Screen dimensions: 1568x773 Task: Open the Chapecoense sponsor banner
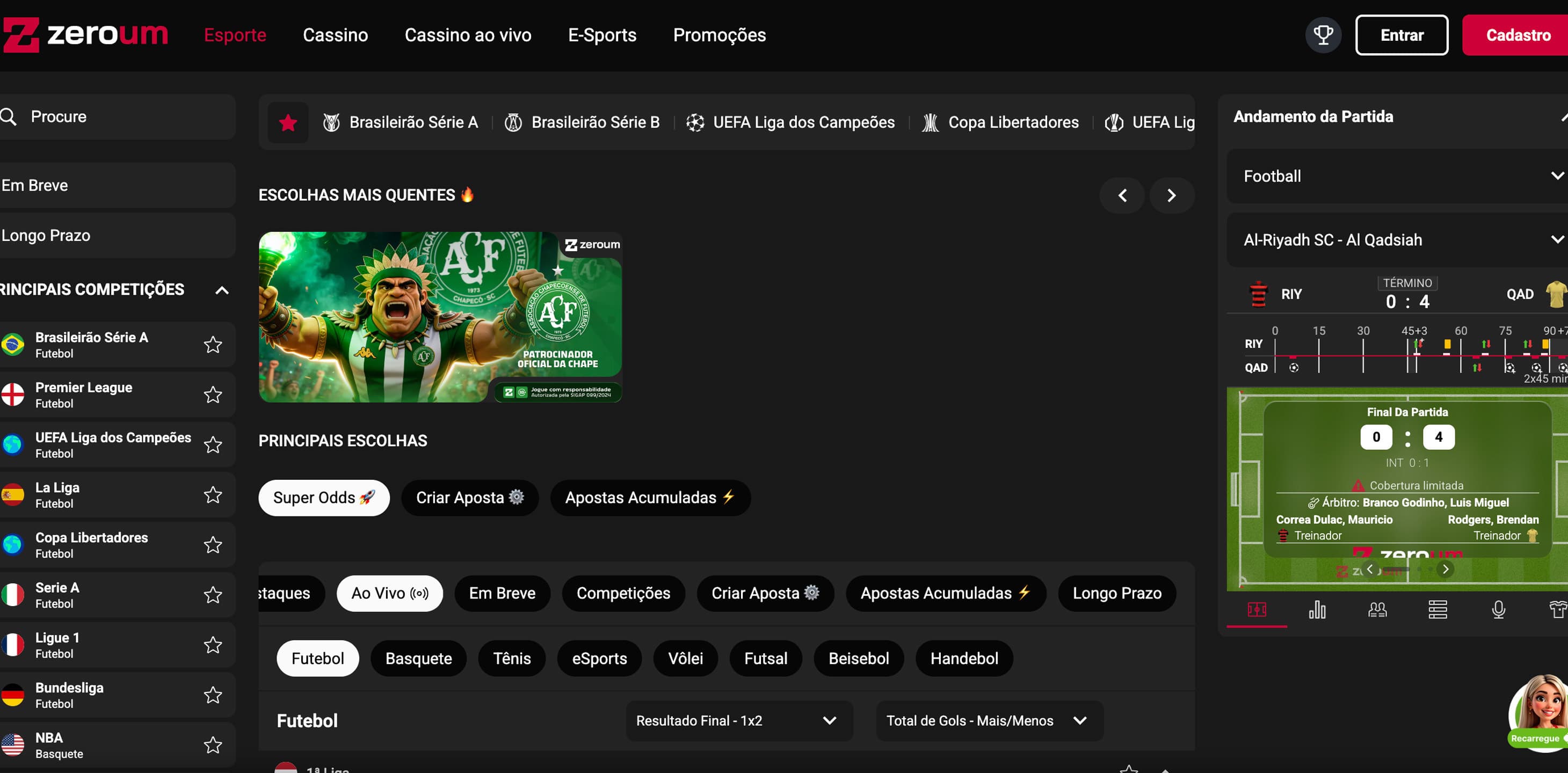pyautogui.click(x=440, y=317)
